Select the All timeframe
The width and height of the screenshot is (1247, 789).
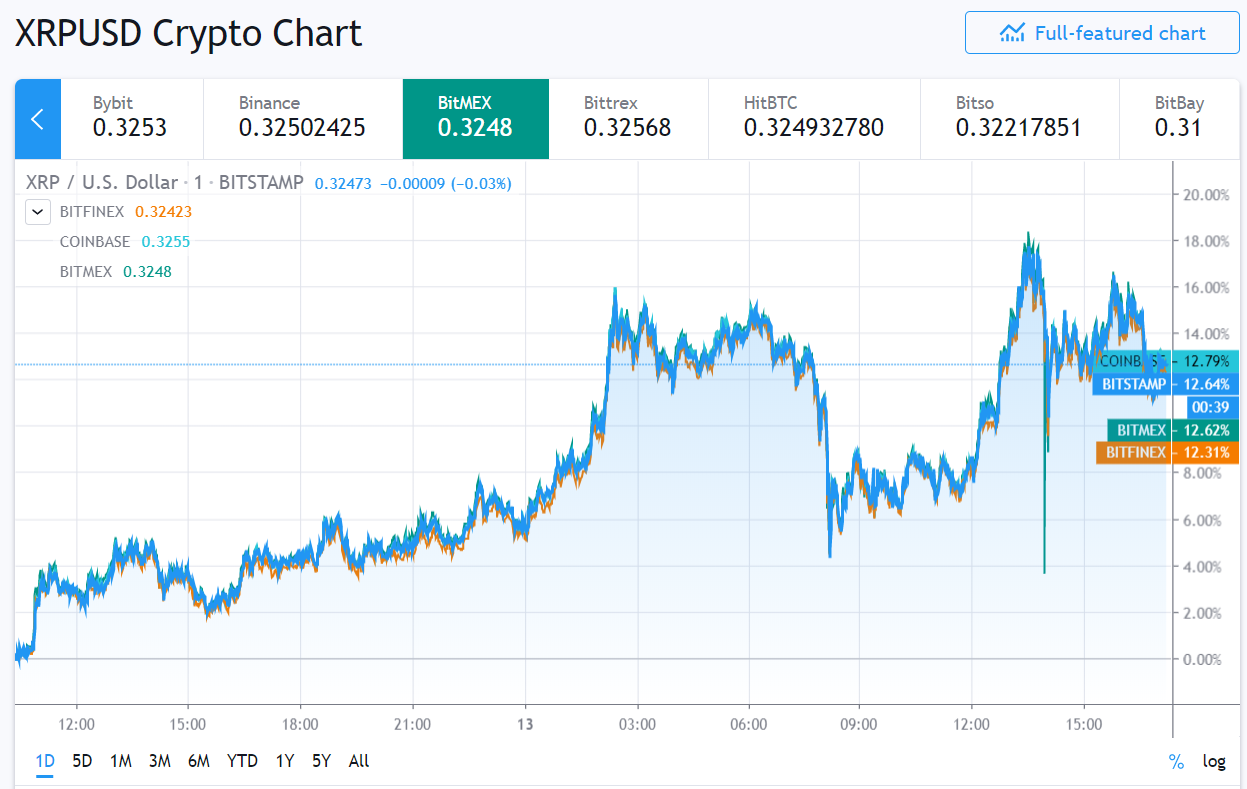(x=358, y=761)
